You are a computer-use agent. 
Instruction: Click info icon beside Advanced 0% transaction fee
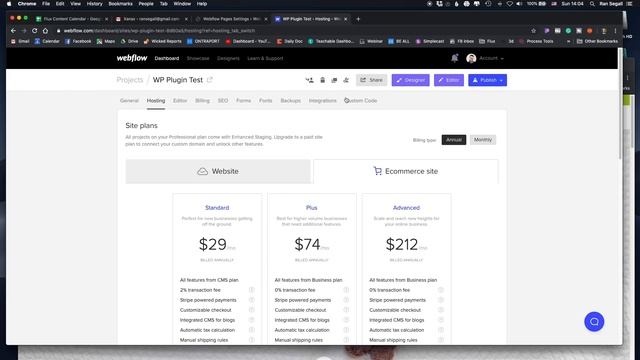tap(441, 290)
